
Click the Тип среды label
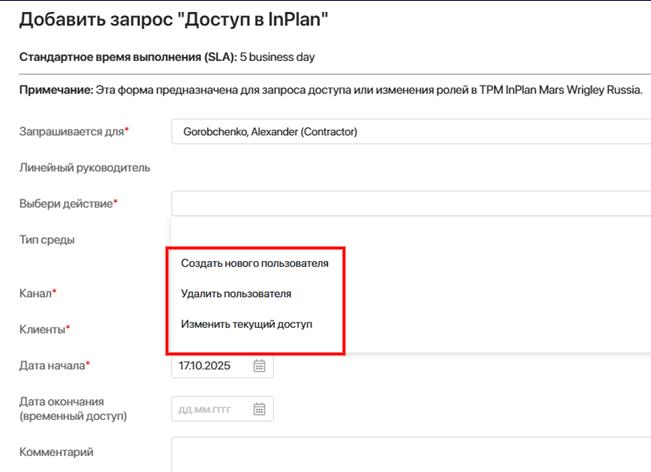click(x=47, y=239)
